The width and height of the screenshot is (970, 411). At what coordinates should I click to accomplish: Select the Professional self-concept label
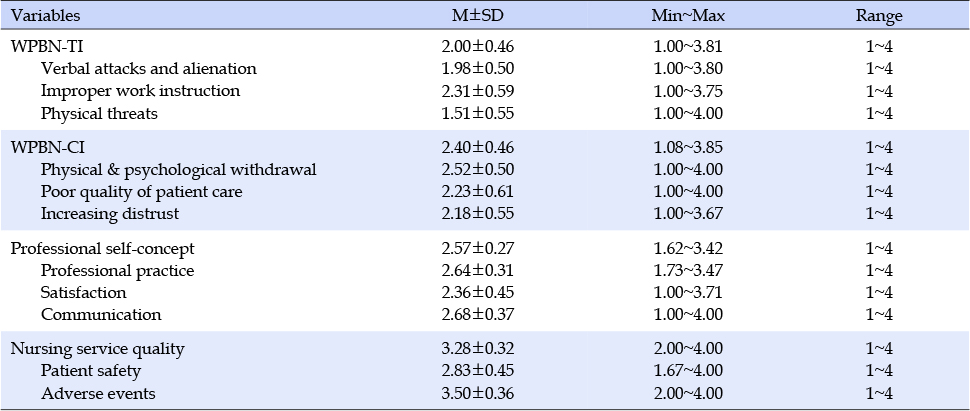coord(103,249)
